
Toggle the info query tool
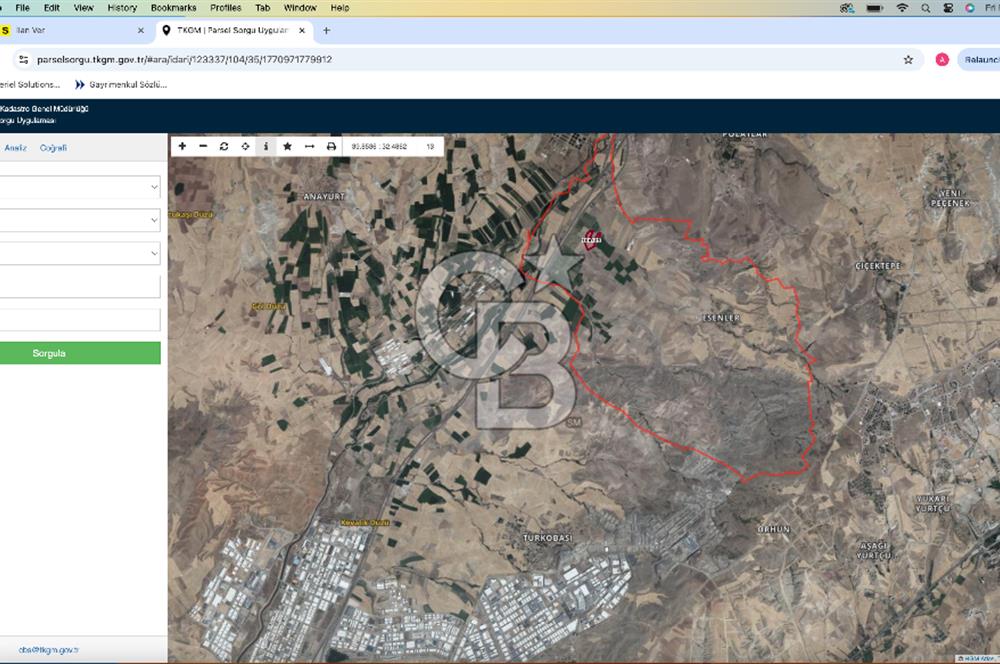coord(266,146)
